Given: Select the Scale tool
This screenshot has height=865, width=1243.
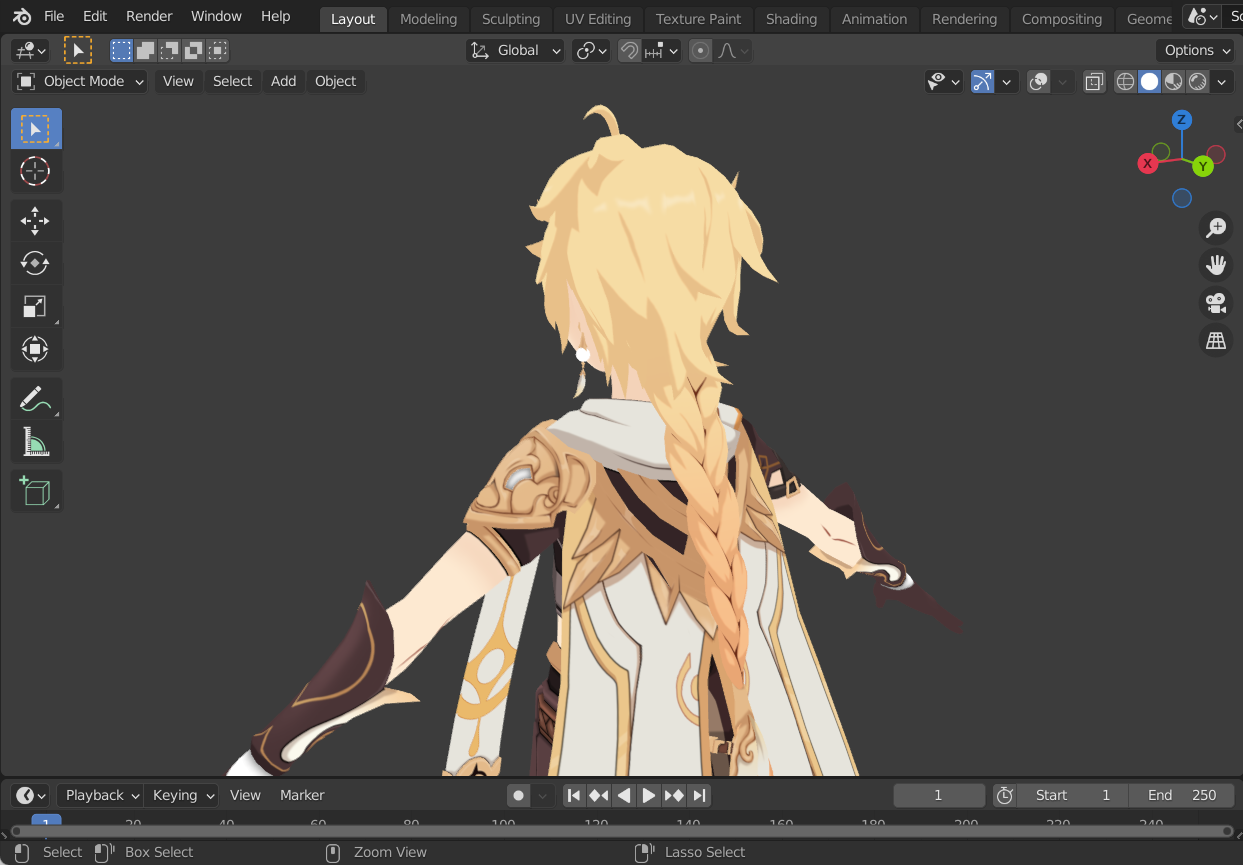Looking at the screenshot, I should click(36, 307).
